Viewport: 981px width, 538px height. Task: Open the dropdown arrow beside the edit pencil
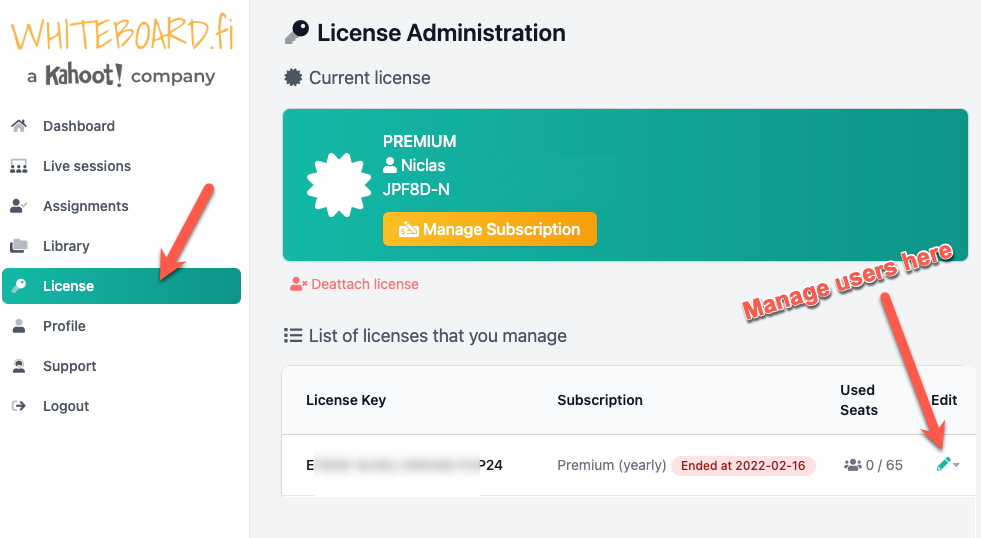point(956,465)
